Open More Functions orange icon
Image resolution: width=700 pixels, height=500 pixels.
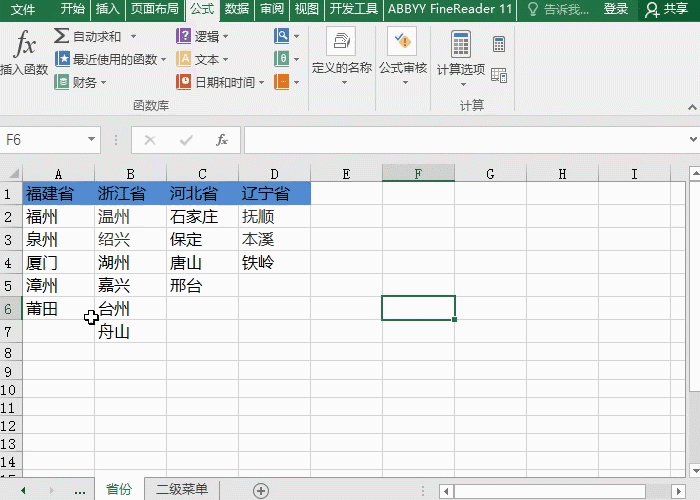(x=282, y=82)
